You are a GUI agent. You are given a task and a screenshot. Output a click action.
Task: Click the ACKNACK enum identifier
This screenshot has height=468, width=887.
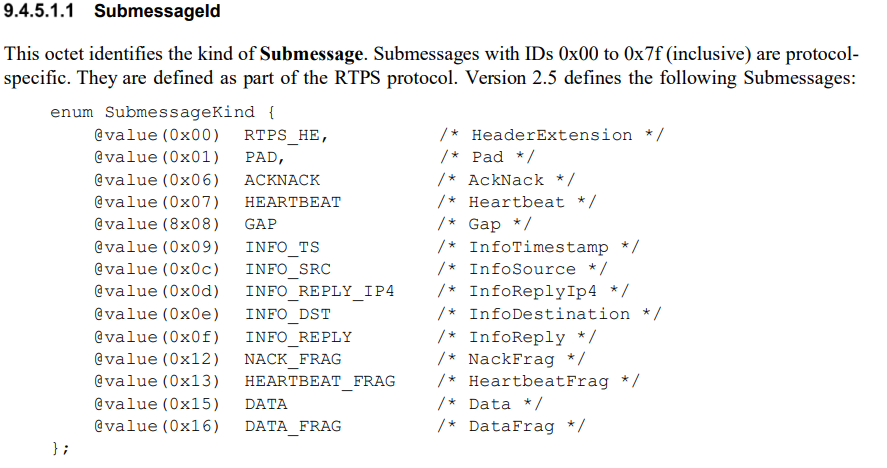click(281, 180)
